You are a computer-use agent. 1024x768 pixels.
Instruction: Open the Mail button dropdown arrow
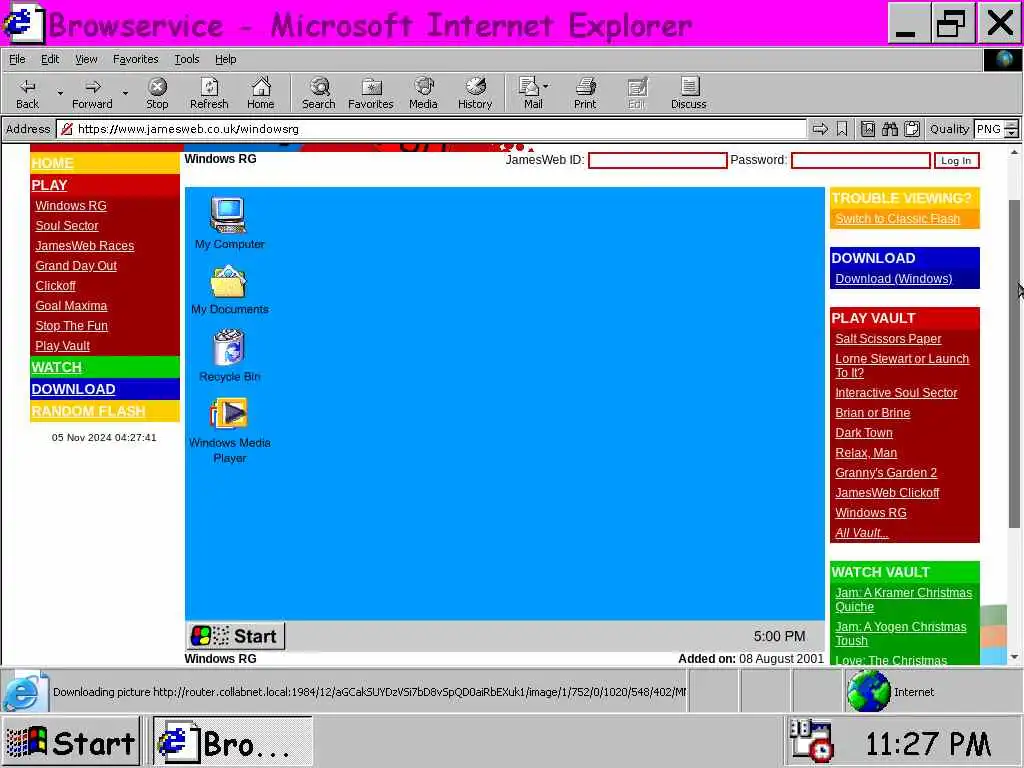point(546,86)
